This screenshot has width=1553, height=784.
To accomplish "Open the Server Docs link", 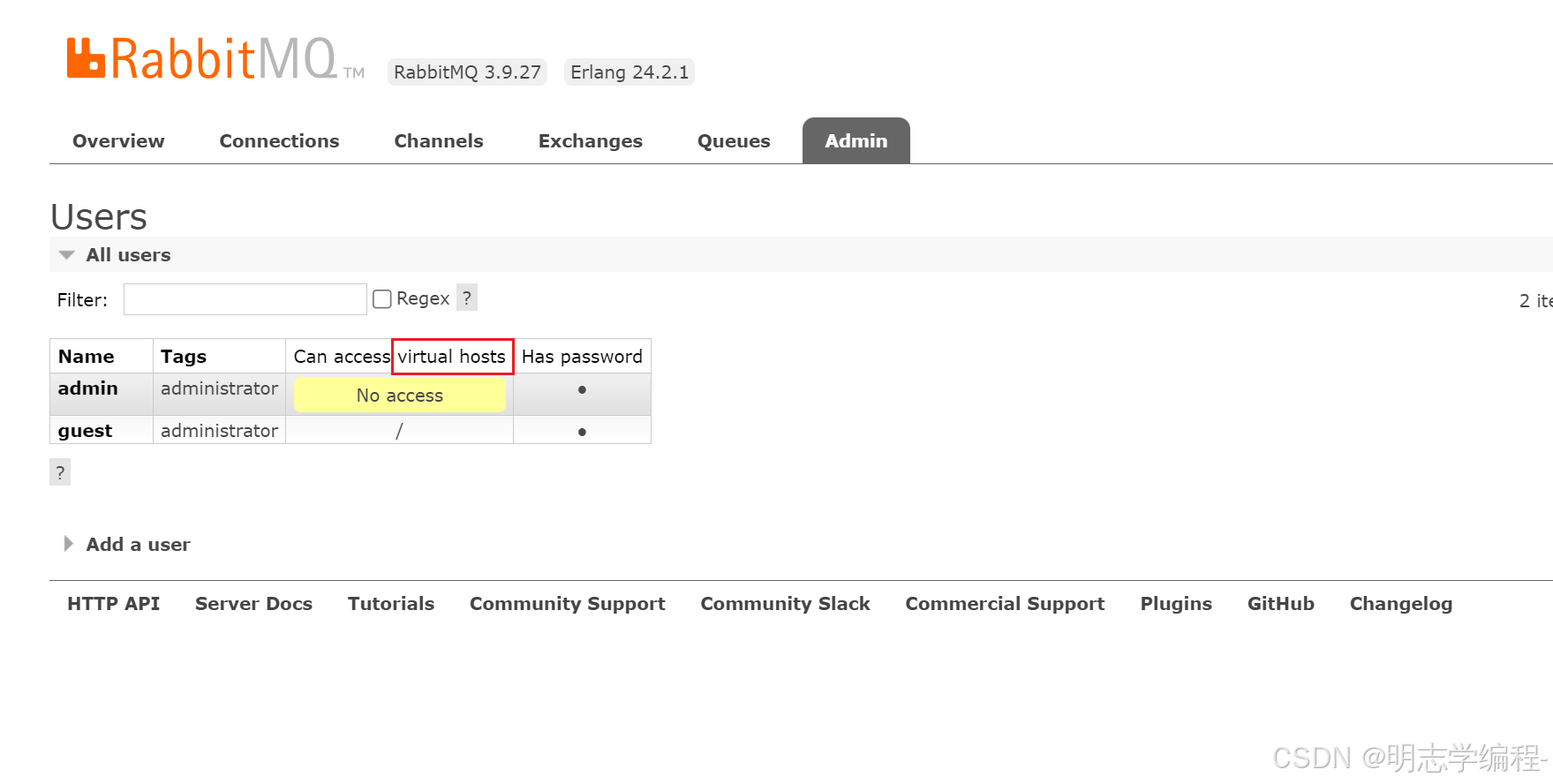I will point(253,604).
